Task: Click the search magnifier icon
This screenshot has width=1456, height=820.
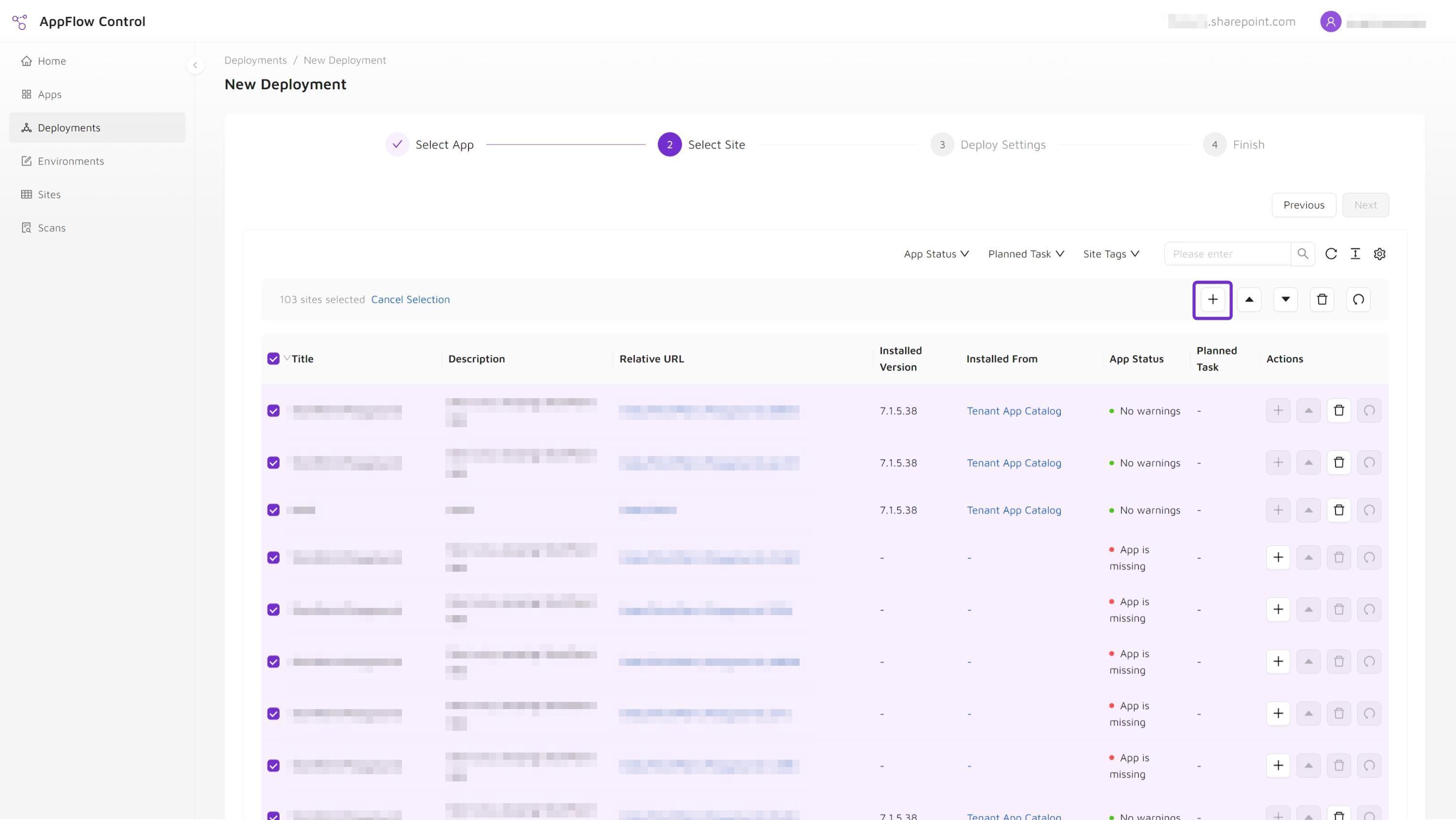Action: (1303, 254)
